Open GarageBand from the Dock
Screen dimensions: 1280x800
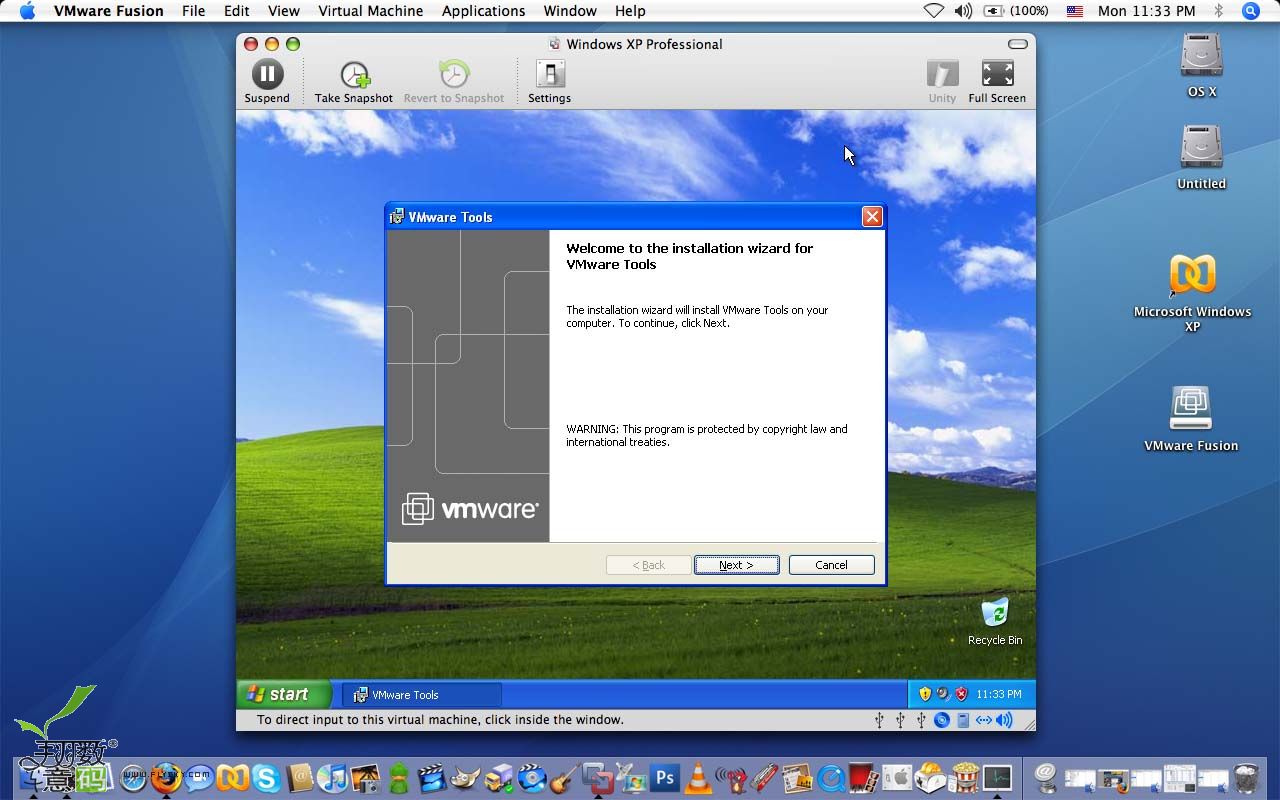[x=564, y=777]
